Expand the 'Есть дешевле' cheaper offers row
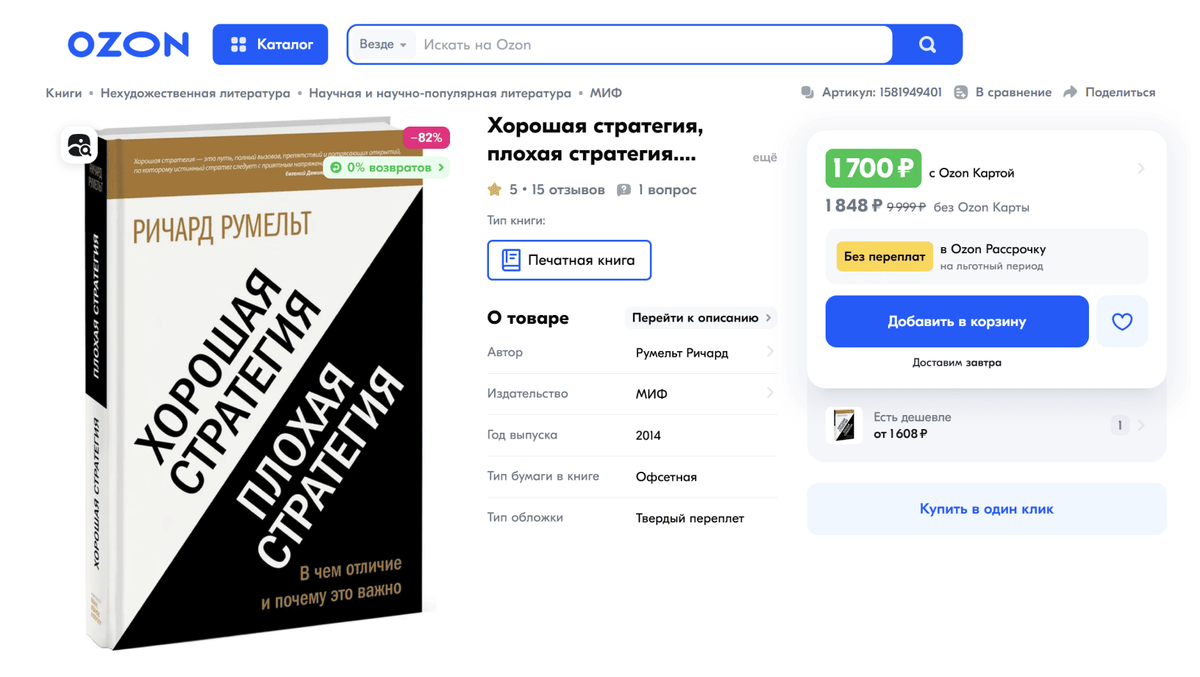This screenshot has width=1200, height=677. 986,425
